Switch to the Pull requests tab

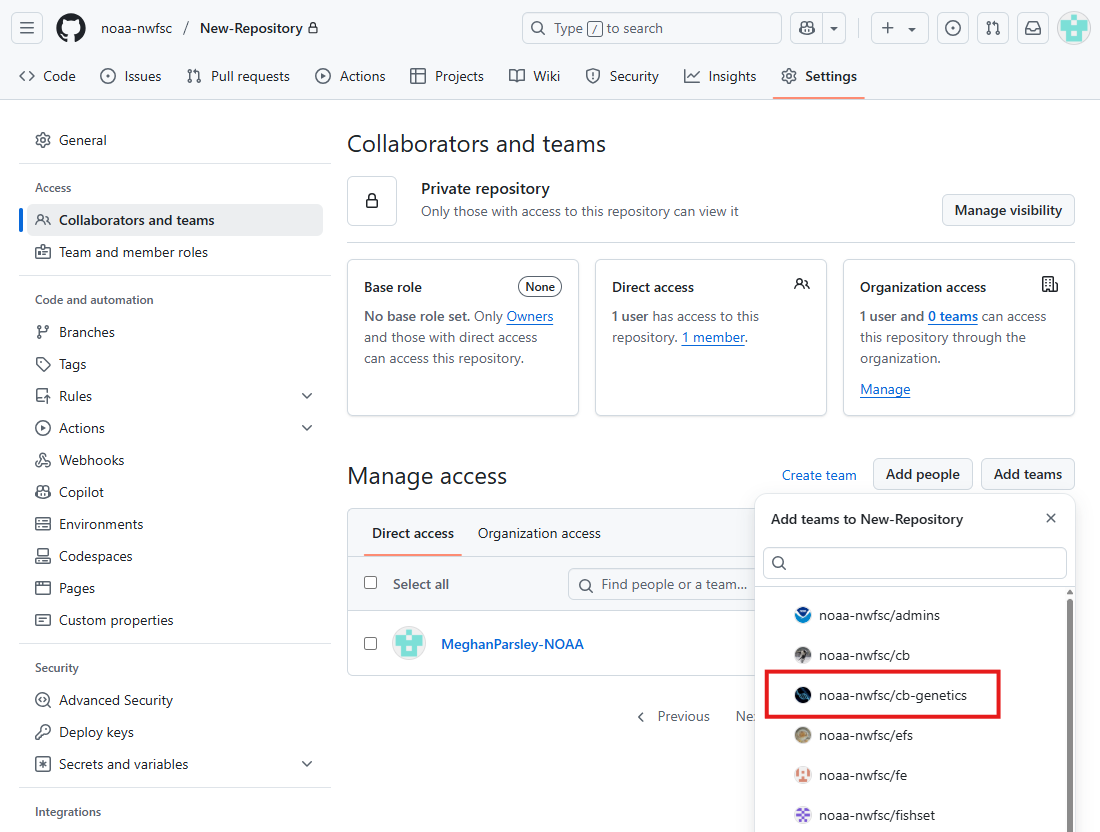(x=239, y=76)
